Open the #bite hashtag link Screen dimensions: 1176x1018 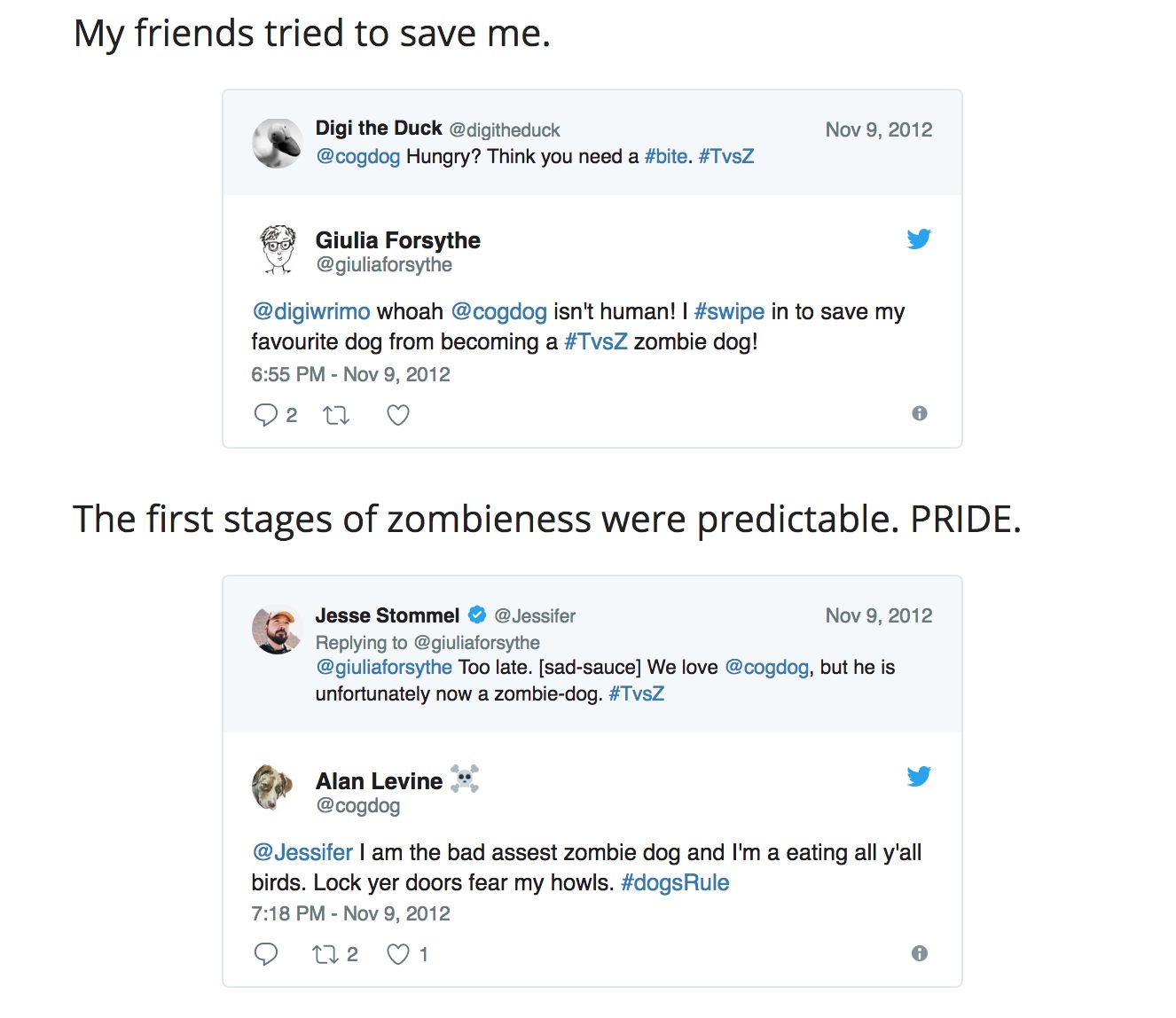(x=666, y=157)
